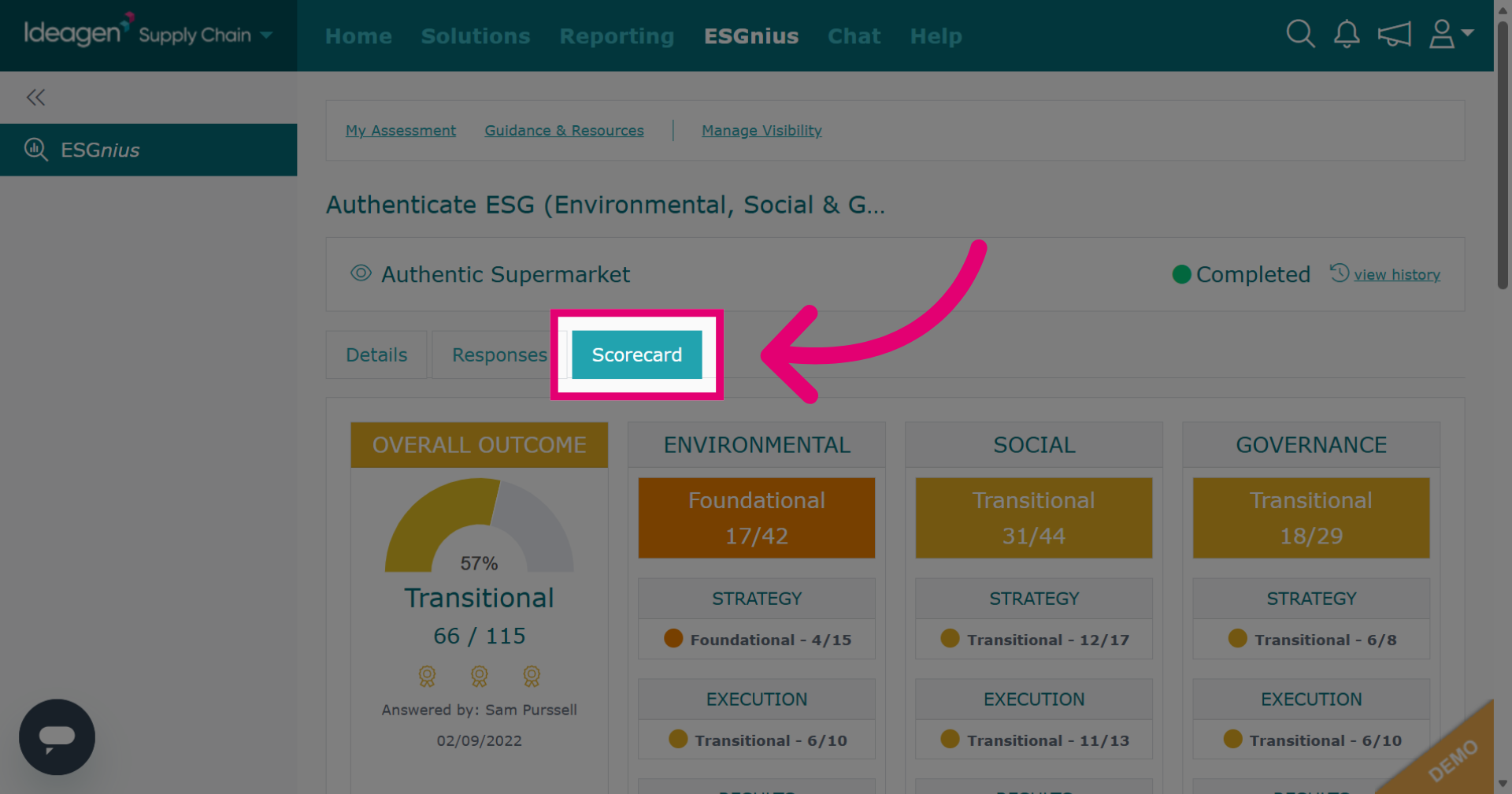This screenshot has width=1512, height=794.
Task: Open the search magnifier icon
Action: (x=1300, y=34)
